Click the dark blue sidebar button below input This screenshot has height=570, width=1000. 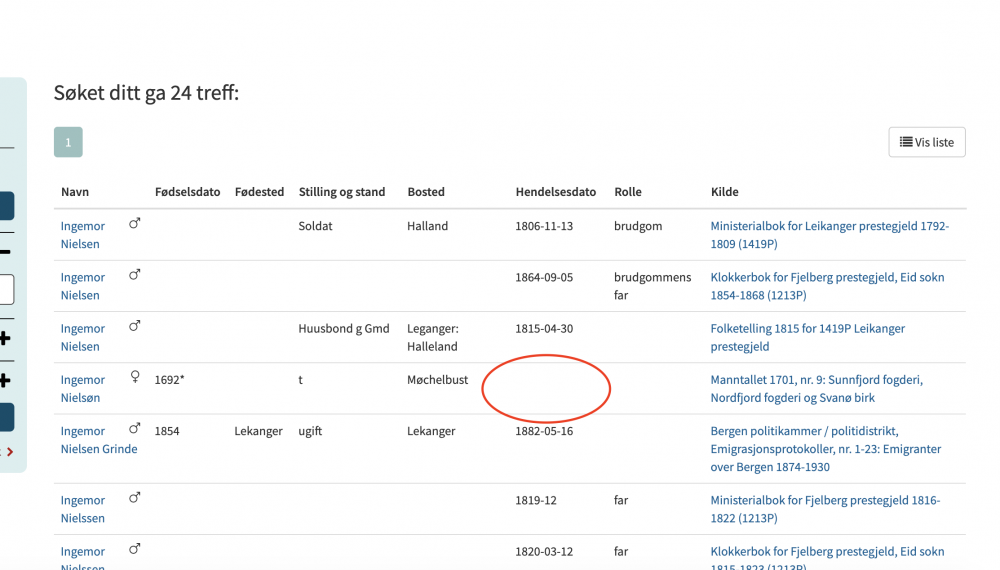point(6,418)
